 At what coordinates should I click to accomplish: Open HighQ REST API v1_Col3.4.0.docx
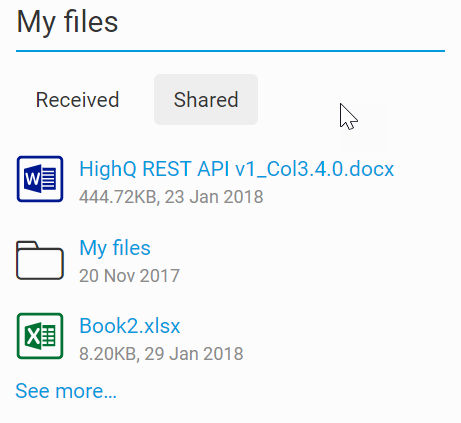tap(237, 169)
